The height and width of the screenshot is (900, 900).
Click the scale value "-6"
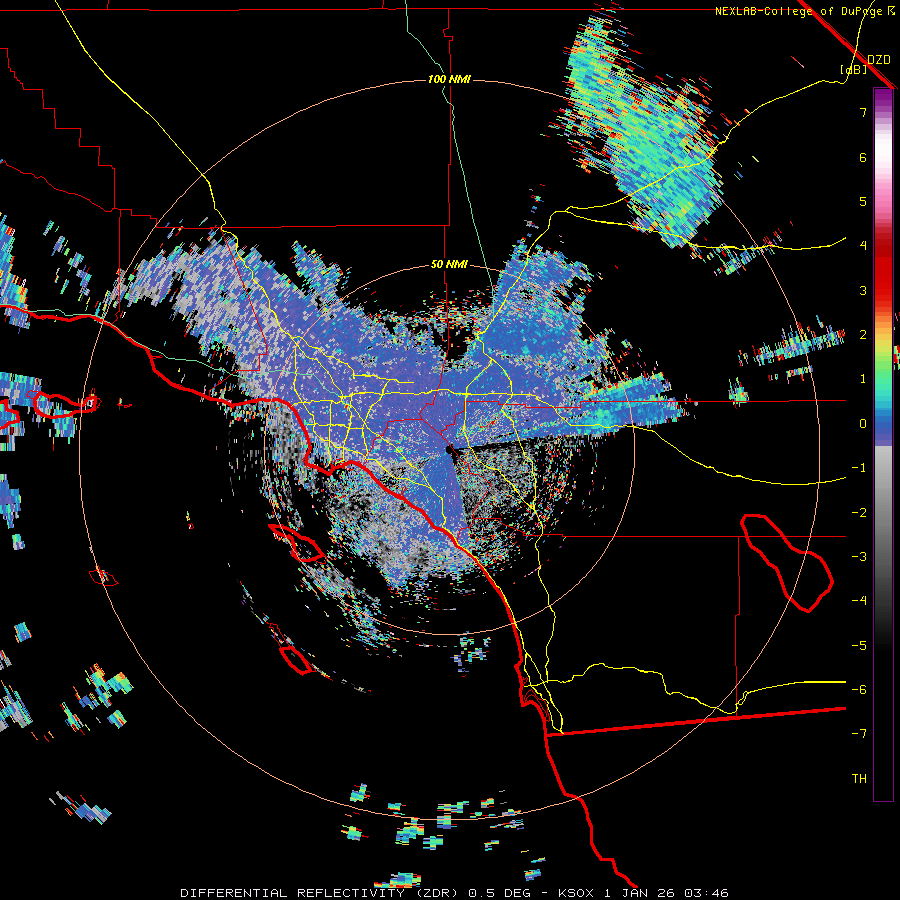pyautogui.click(x=859, y=690)
